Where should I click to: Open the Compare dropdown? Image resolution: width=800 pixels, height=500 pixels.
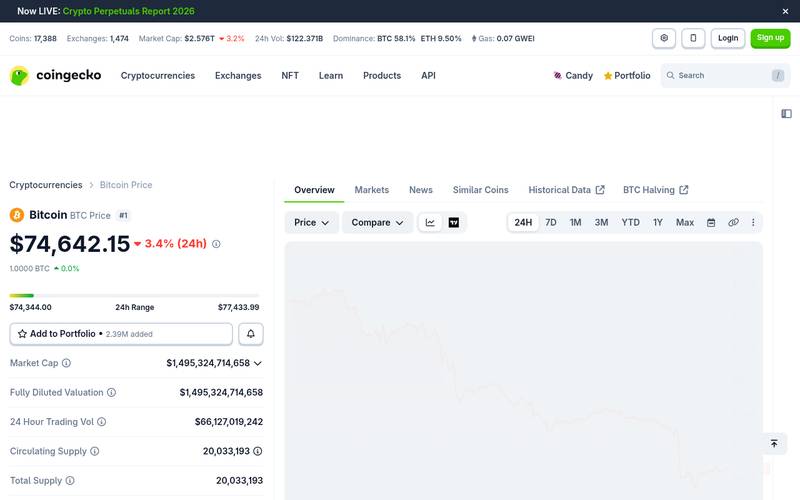pyautogui.click(x=377, y=222)
